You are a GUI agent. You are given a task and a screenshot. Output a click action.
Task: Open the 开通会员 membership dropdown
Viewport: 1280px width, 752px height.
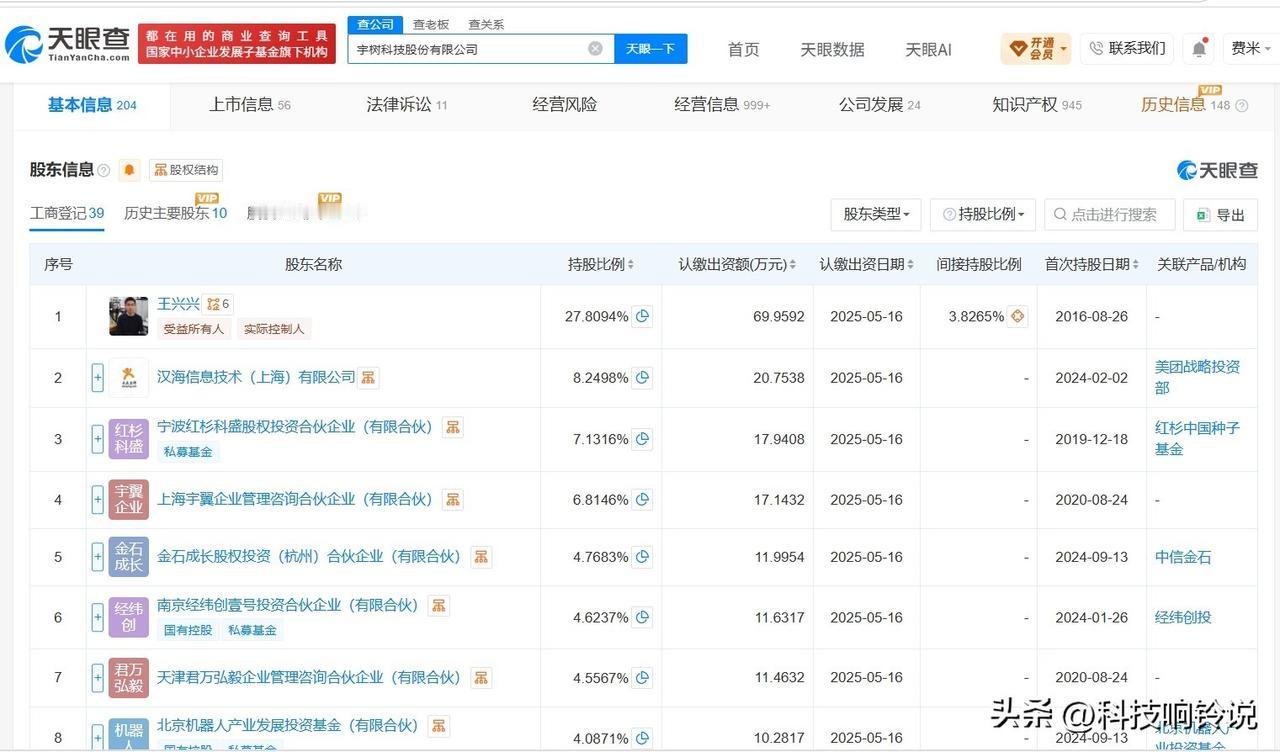[x=1035, y=48]
